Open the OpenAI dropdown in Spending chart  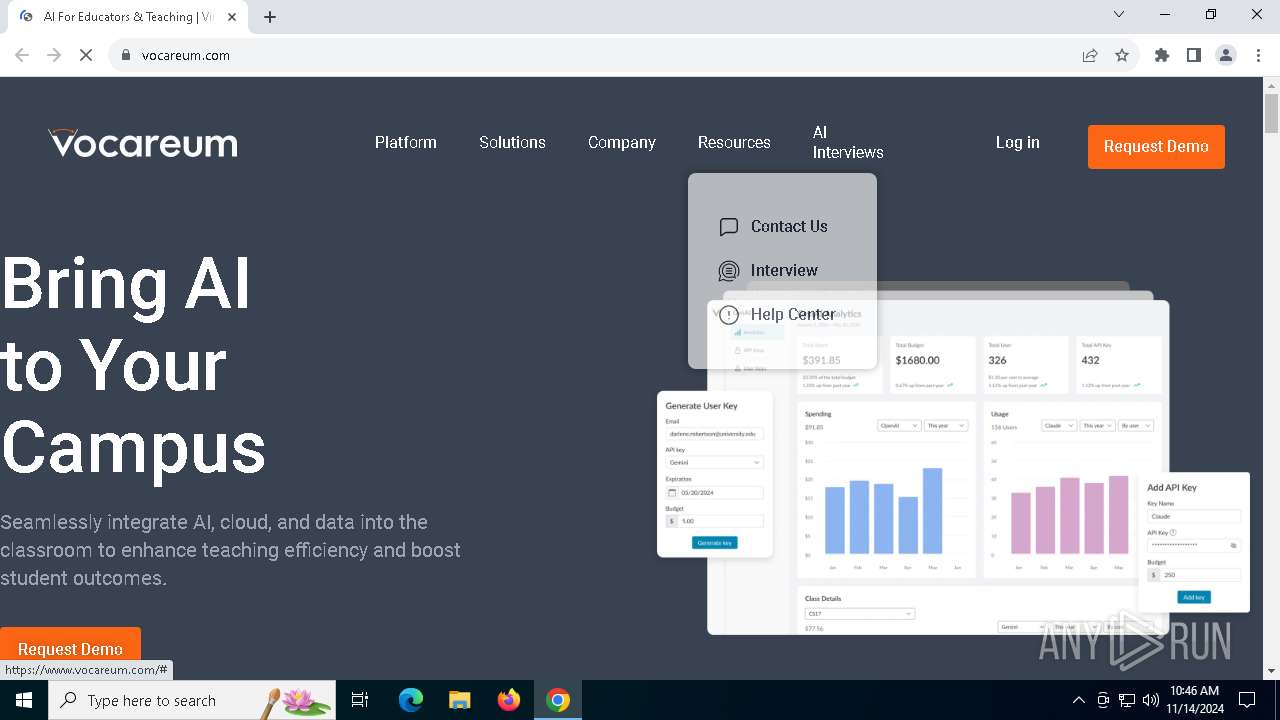(898, 425)
